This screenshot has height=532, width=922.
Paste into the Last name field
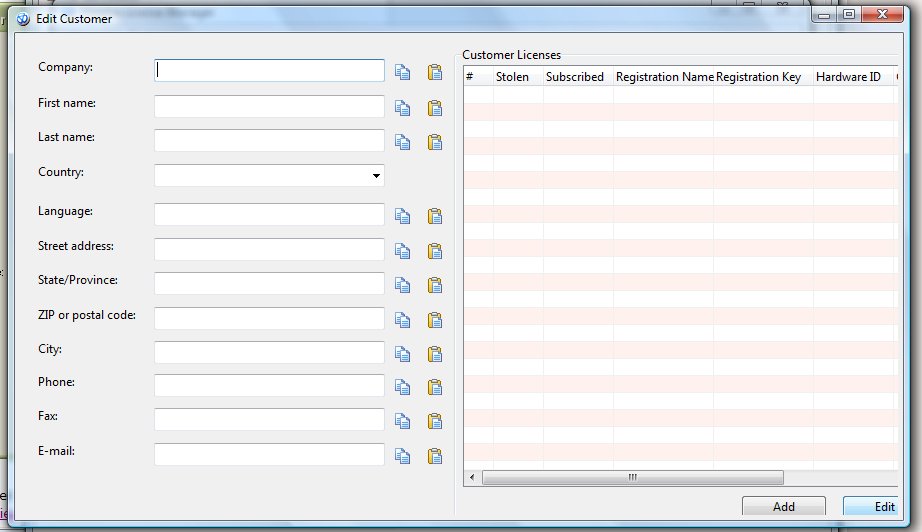[435, 142]
